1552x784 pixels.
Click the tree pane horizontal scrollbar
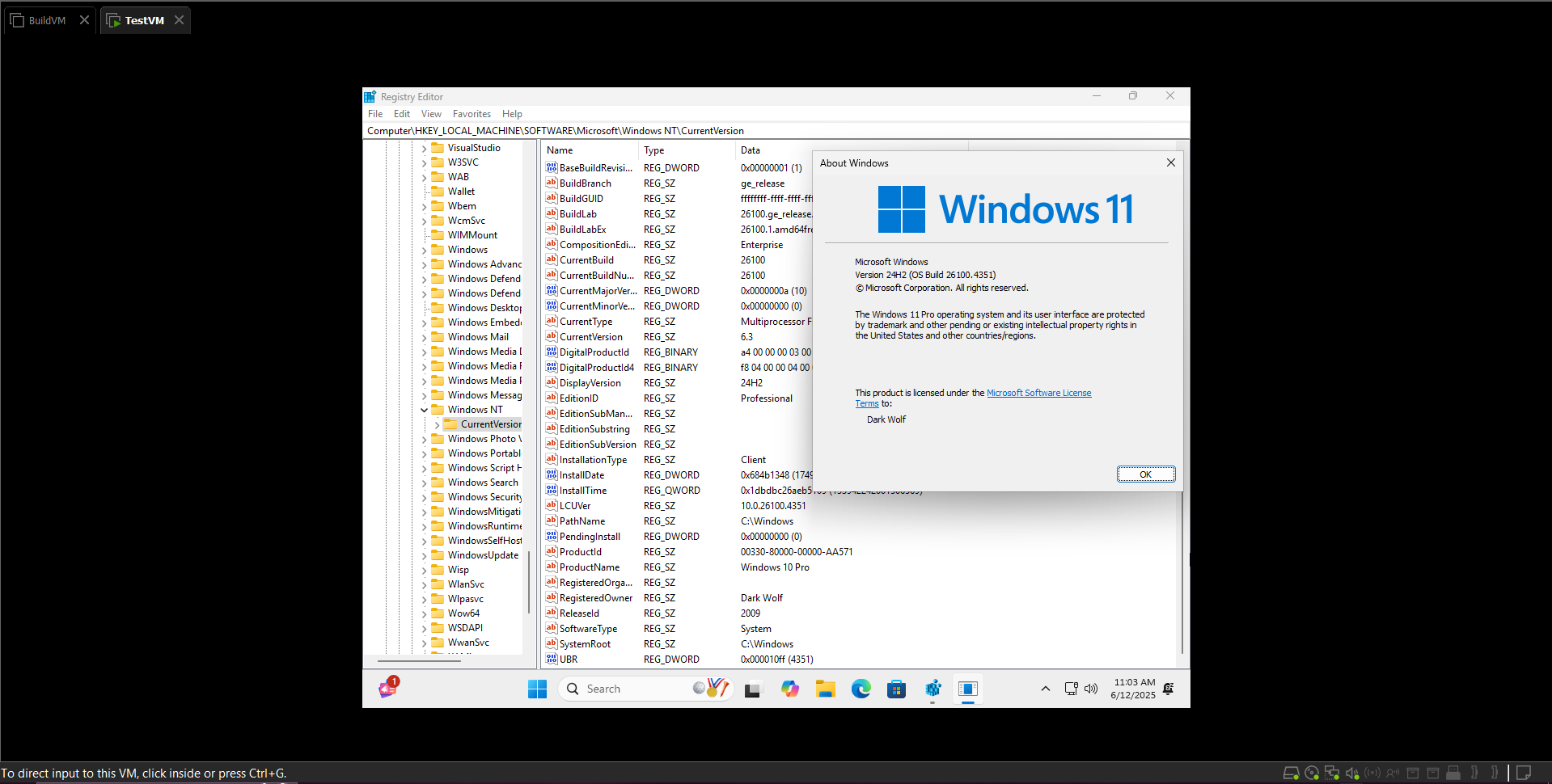click(418, 660)
